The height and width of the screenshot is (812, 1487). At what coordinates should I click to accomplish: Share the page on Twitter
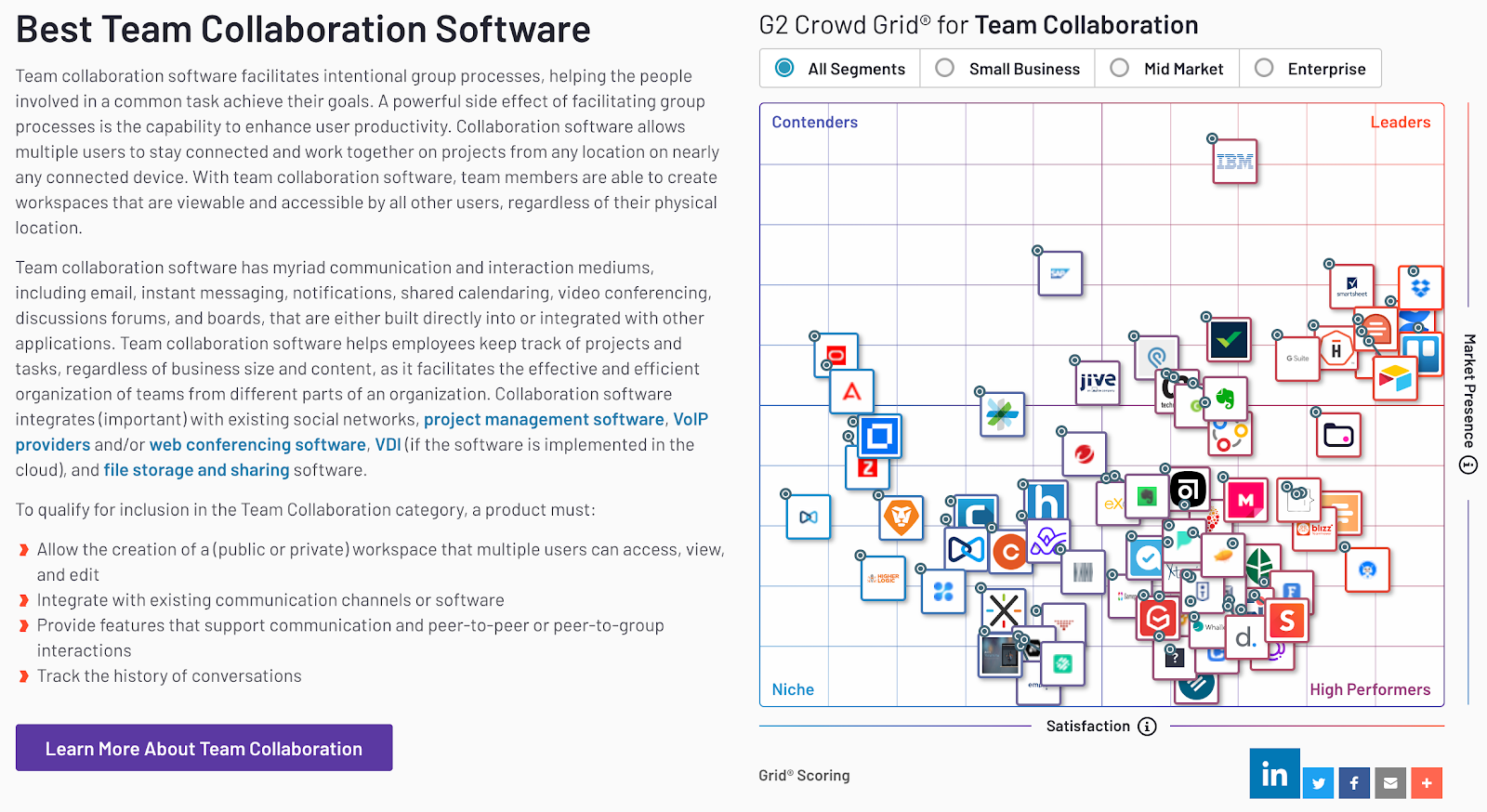click(x=1318, y=782)
